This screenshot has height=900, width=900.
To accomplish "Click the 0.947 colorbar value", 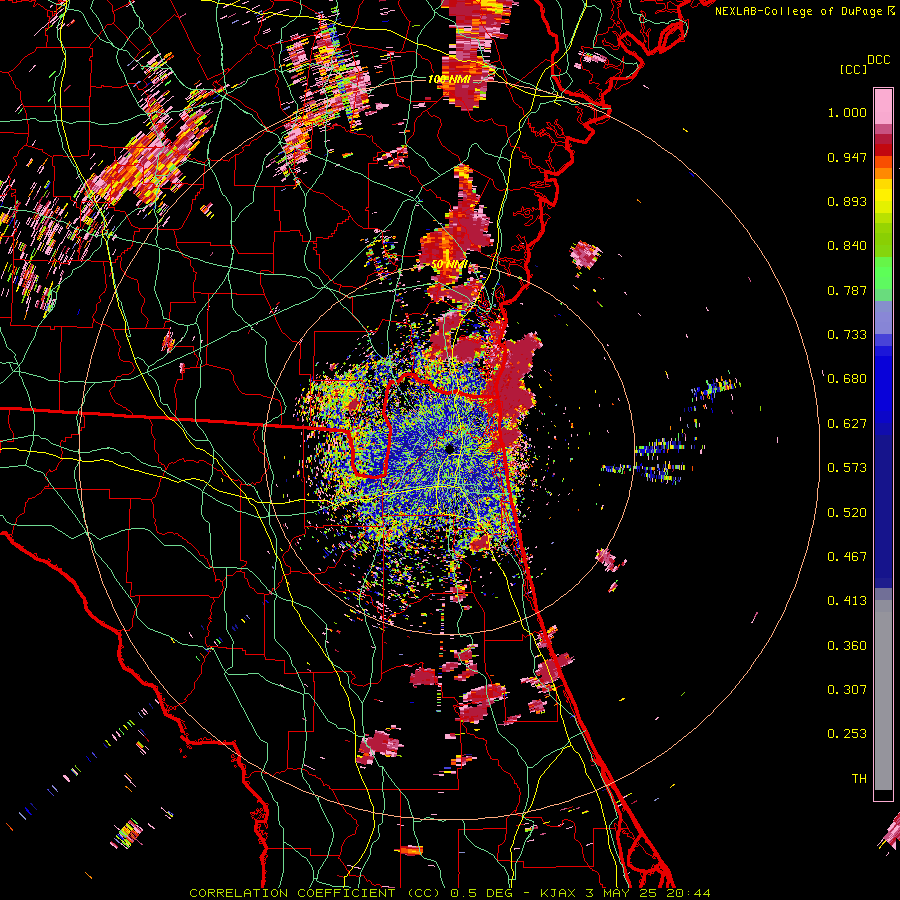I will click(847, 157).
